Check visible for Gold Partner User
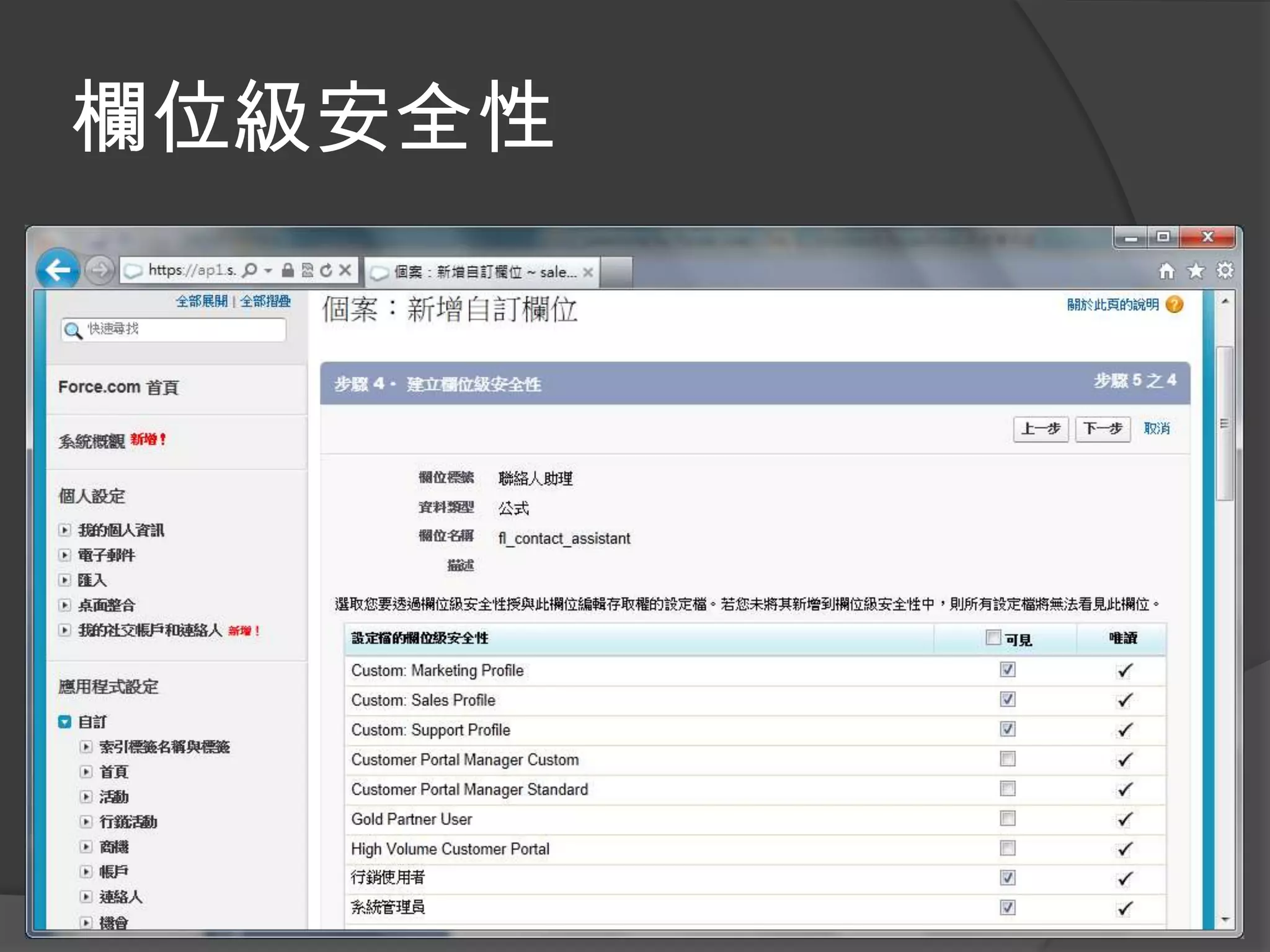The height and width of the screenshot is (952, 1270). (1008, 819)
